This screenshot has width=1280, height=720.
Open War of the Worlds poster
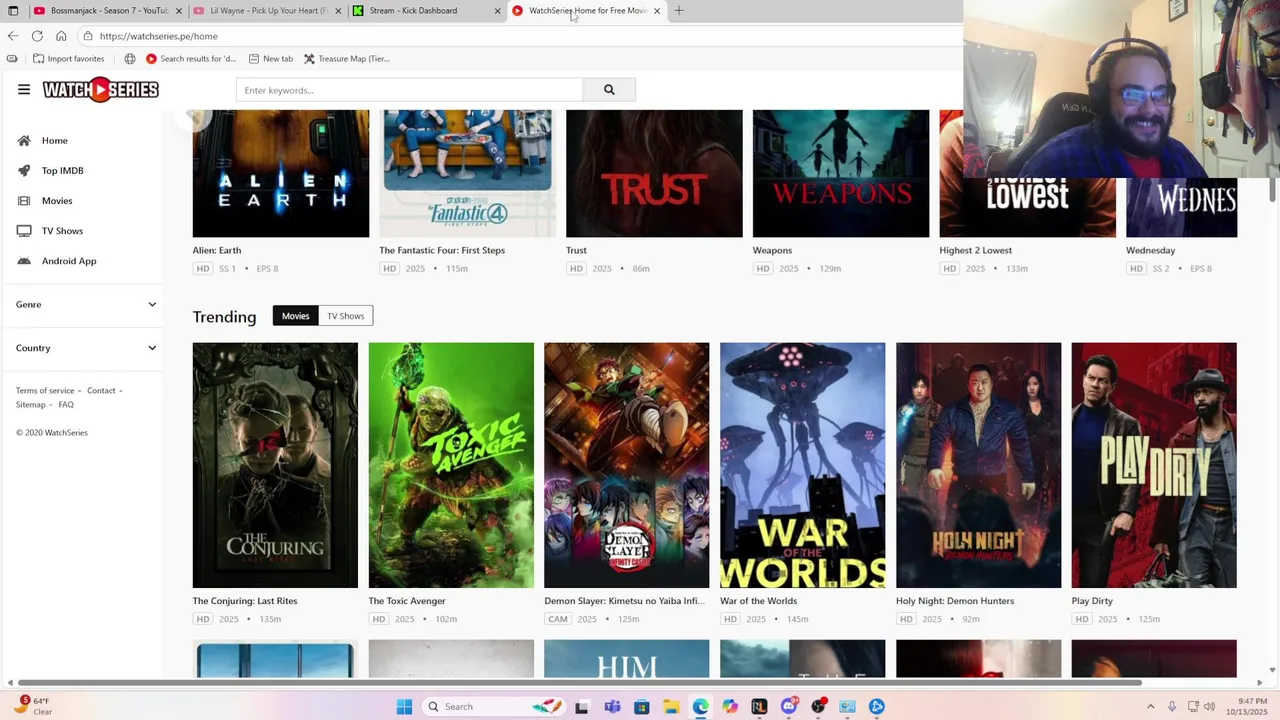(x=802, y=465)
